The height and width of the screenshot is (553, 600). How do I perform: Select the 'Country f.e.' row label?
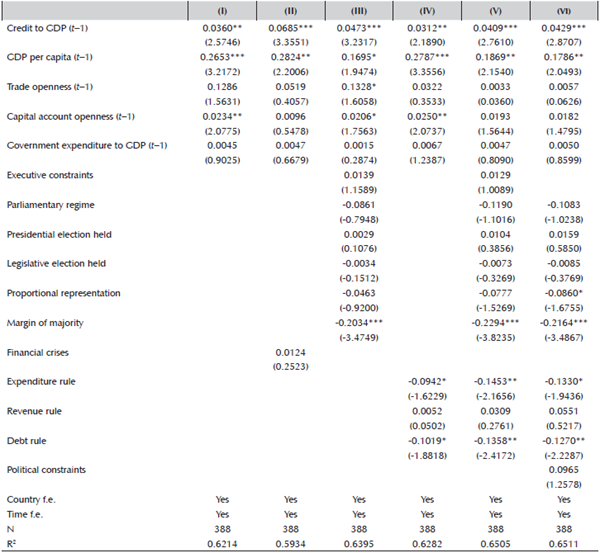34,498
